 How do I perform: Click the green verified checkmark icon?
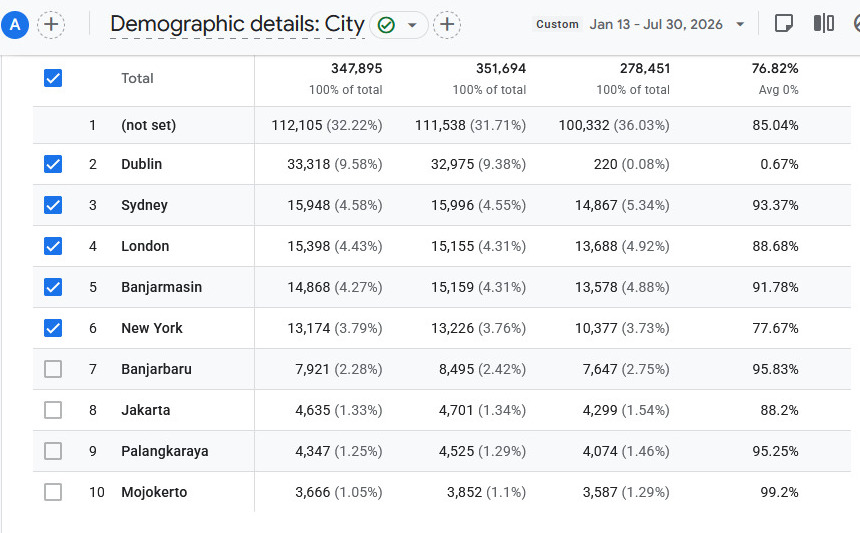click(x=387, y=25)
